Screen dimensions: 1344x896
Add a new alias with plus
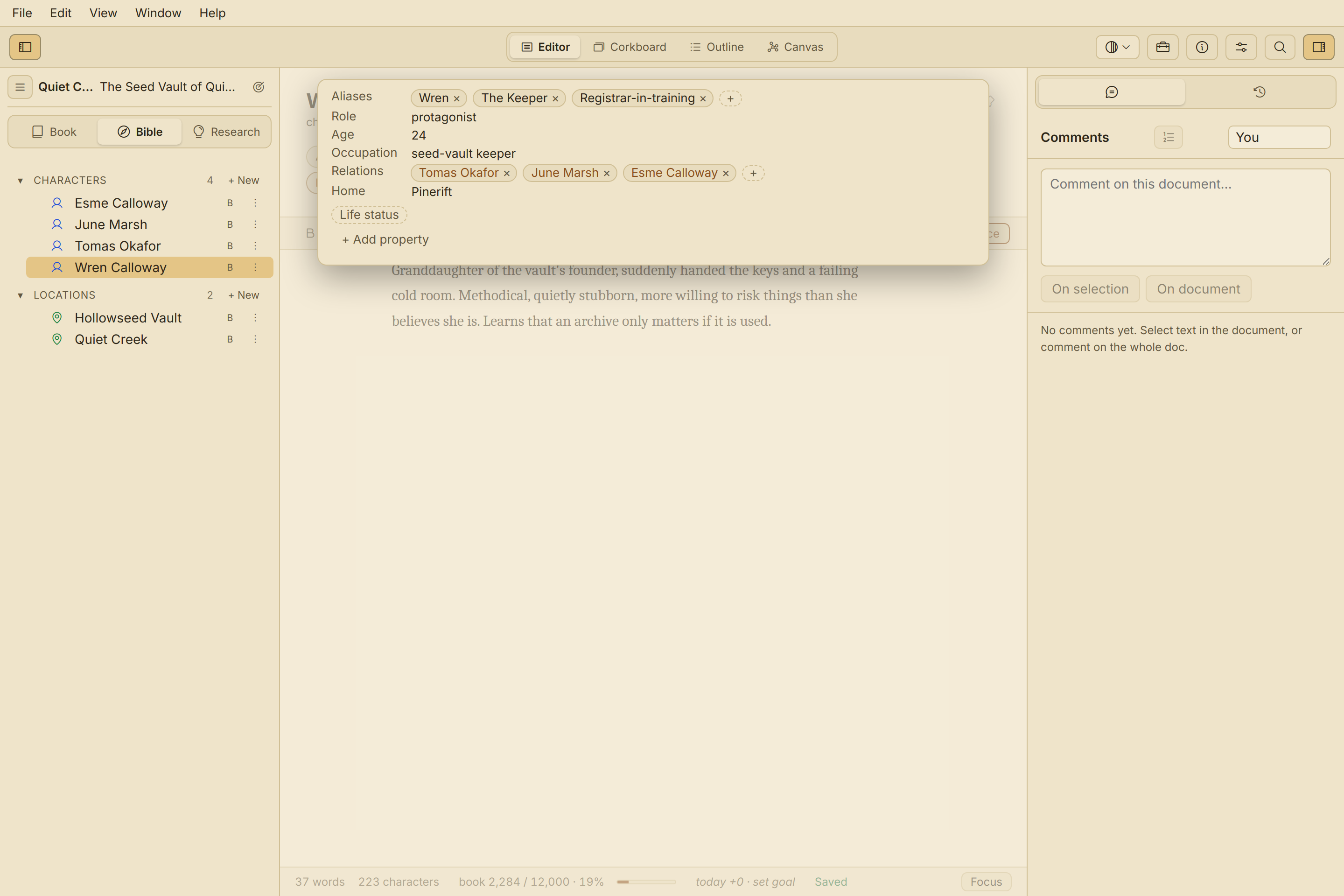click(x=730, y=98)
